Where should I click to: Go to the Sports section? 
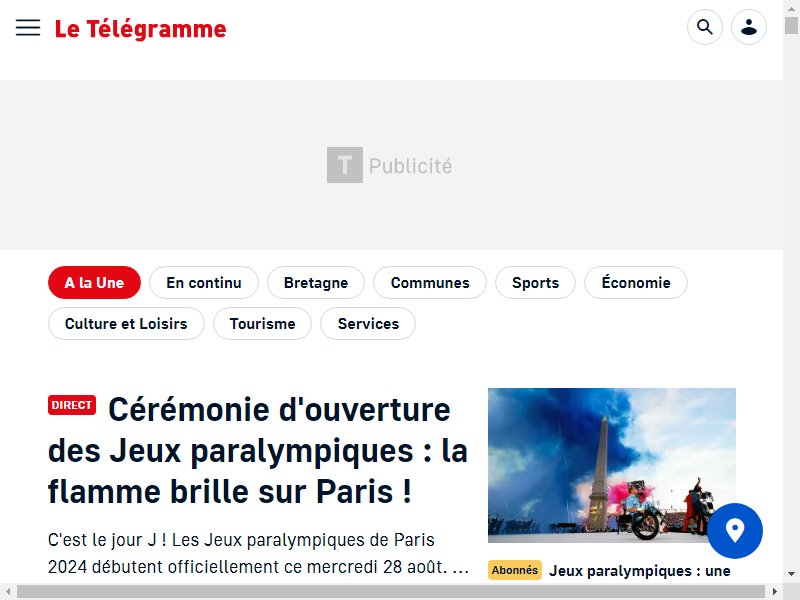point(535,283)
